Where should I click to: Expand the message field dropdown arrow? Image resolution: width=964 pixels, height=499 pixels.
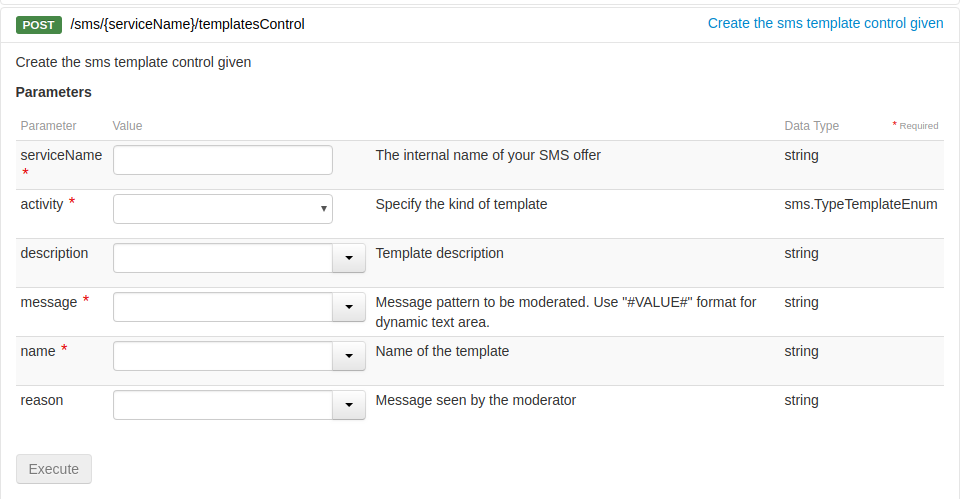[x=349, y=307]
